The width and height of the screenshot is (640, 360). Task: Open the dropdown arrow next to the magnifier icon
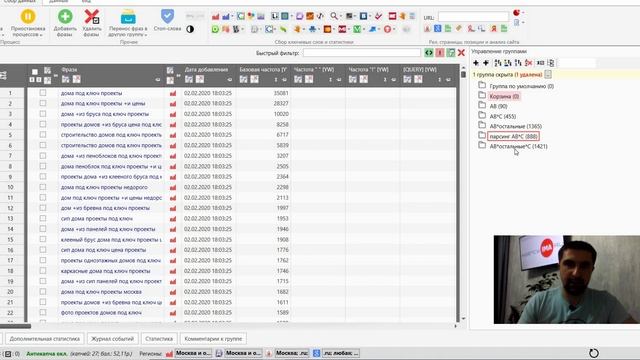point(341,16)
